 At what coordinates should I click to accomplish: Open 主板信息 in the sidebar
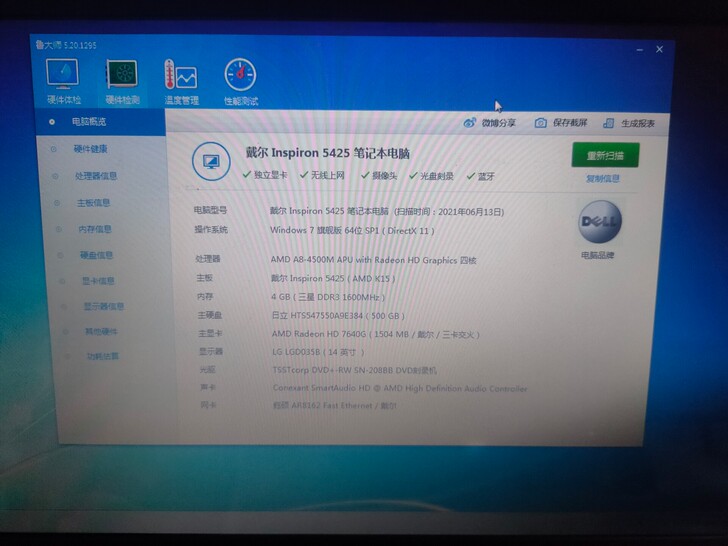[93, 203]
